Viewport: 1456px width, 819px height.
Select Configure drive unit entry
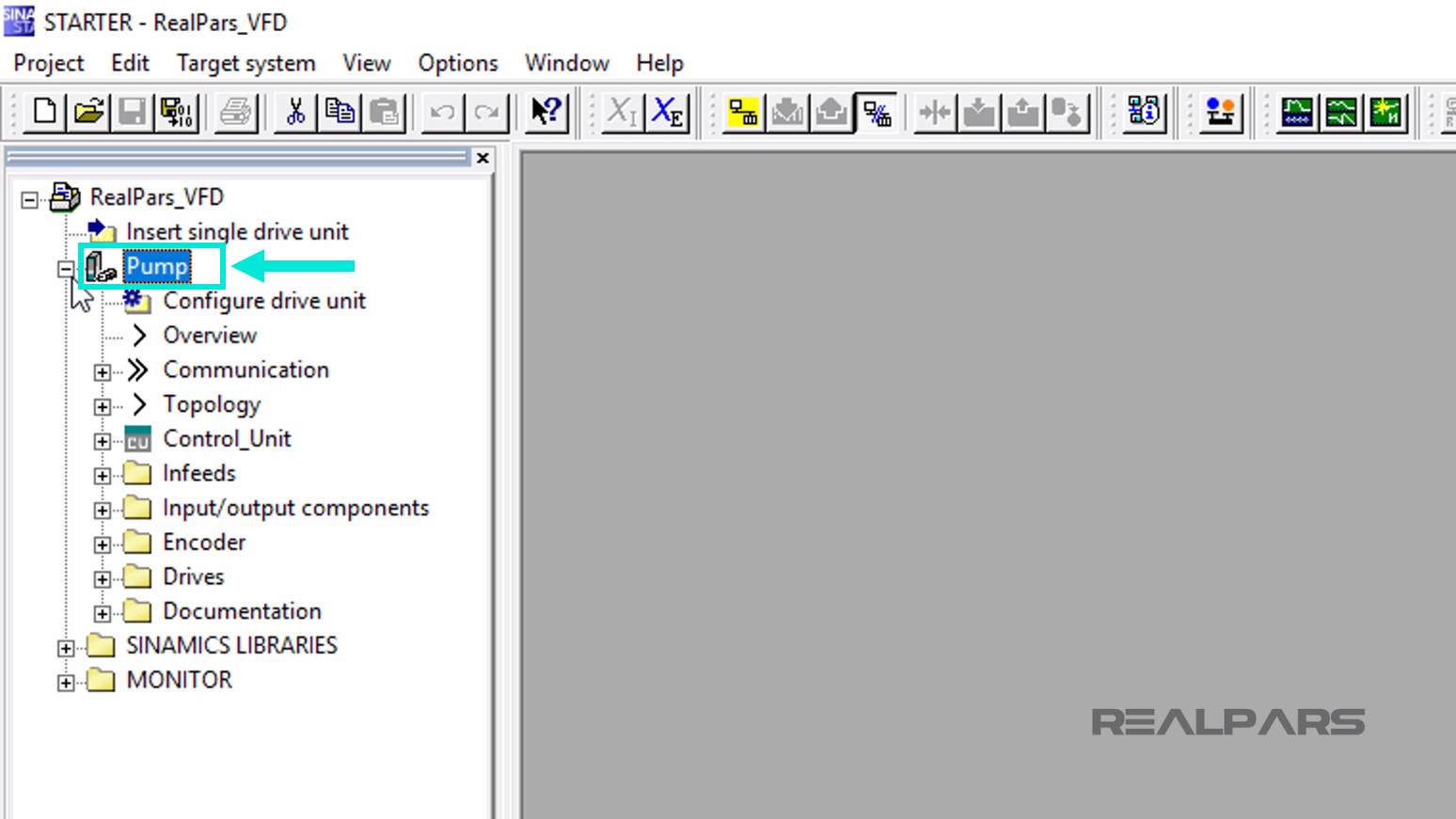(264, 301)
